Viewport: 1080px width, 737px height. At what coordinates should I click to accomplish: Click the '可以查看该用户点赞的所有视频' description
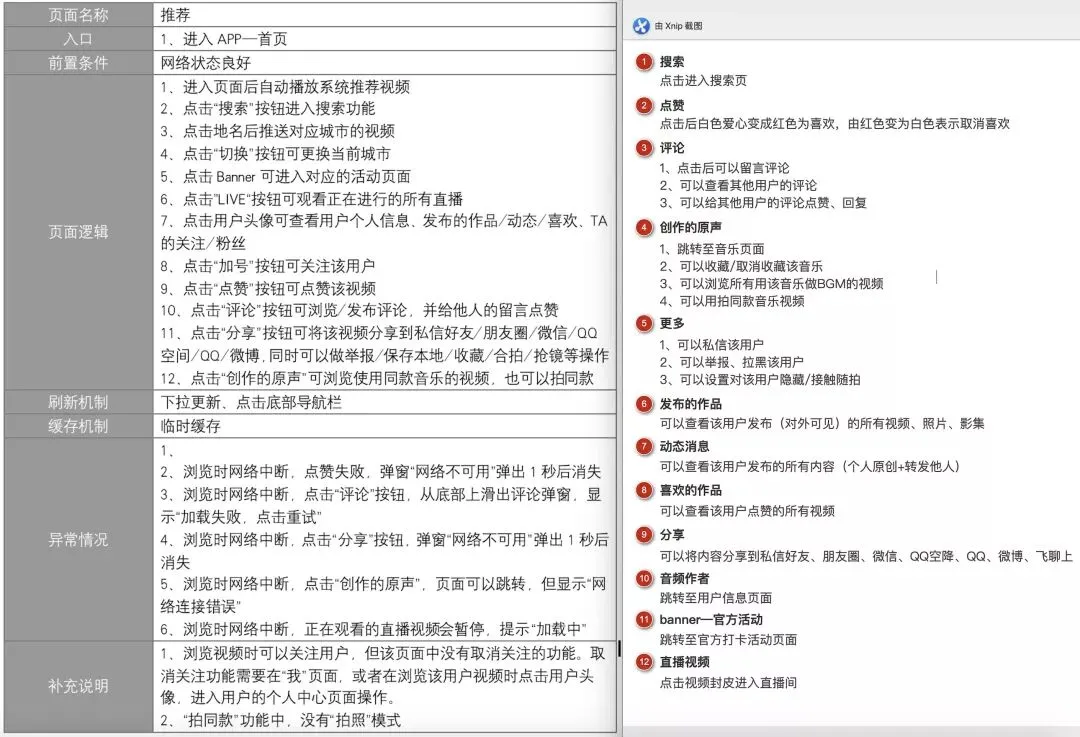[x=747, y=511]
